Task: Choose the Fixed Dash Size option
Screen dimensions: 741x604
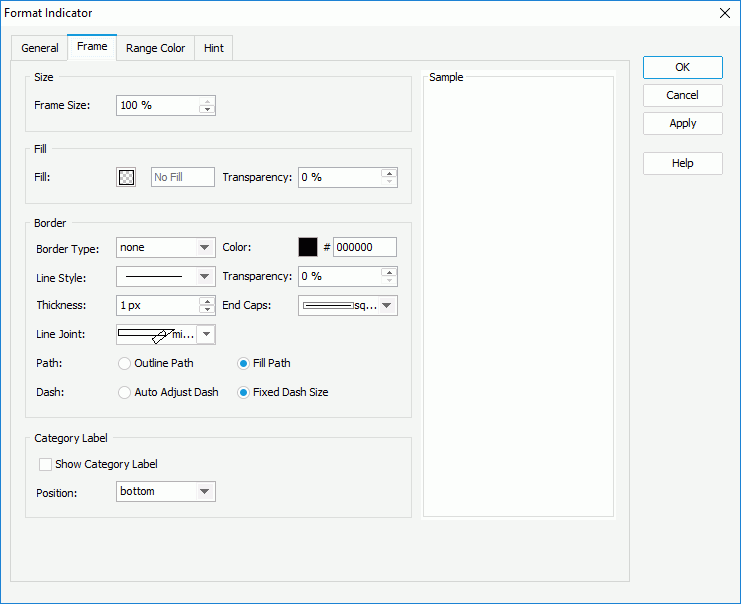Action: coord(244,393)
